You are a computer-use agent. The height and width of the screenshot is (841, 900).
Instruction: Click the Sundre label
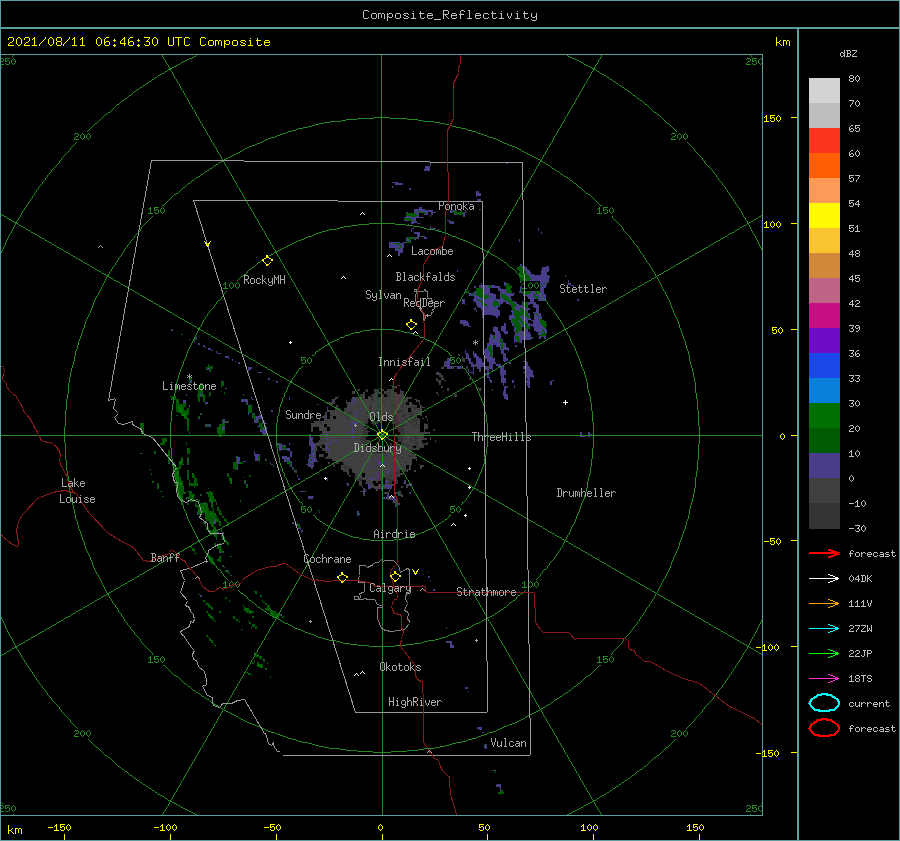(303, 414)
